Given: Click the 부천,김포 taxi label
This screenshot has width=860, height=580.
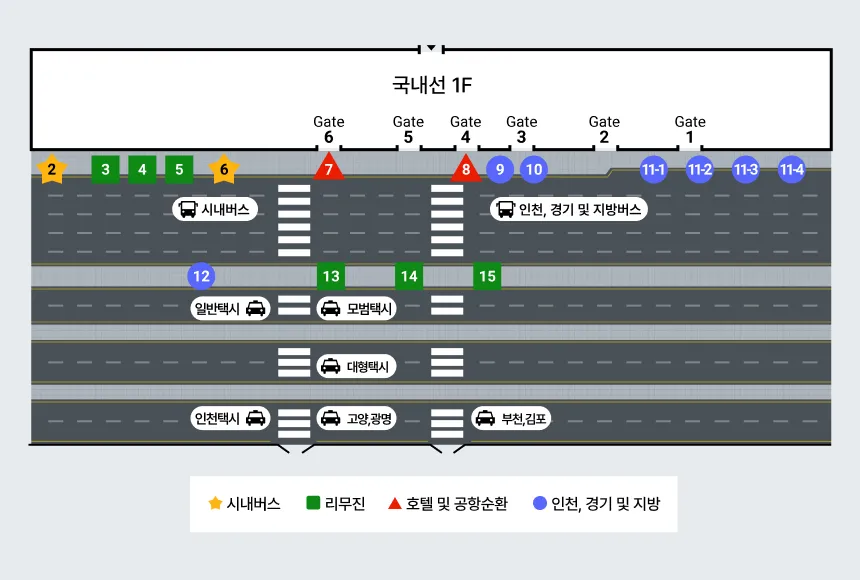Looking at the screenshot, I should click(511, 417).
